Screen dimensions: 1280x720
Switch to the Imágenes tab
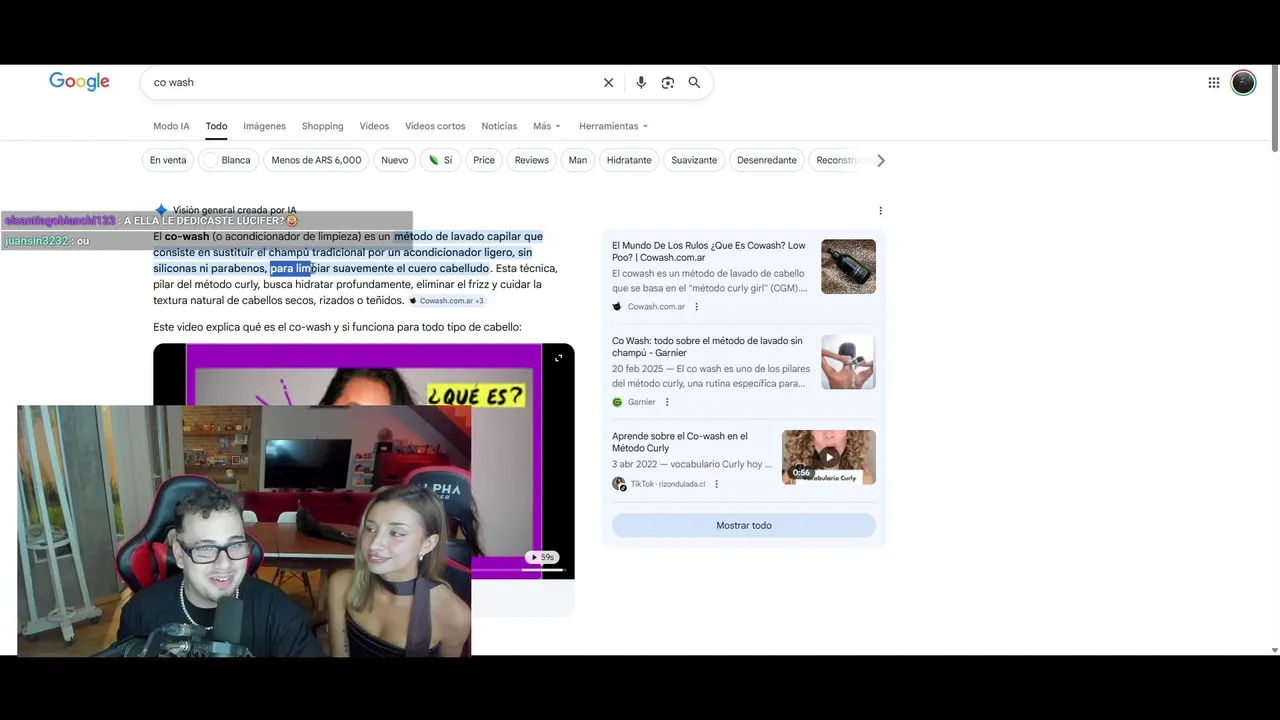264,126
